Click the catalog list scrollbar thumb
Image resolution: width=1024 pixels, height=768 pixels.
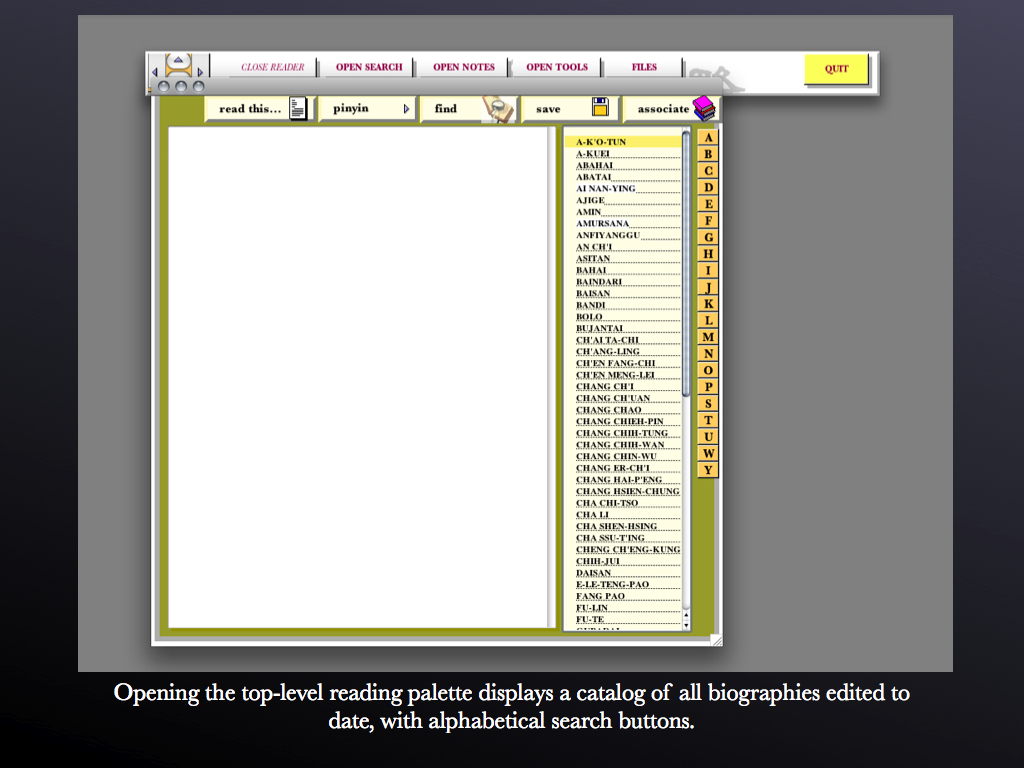(686, 264)
